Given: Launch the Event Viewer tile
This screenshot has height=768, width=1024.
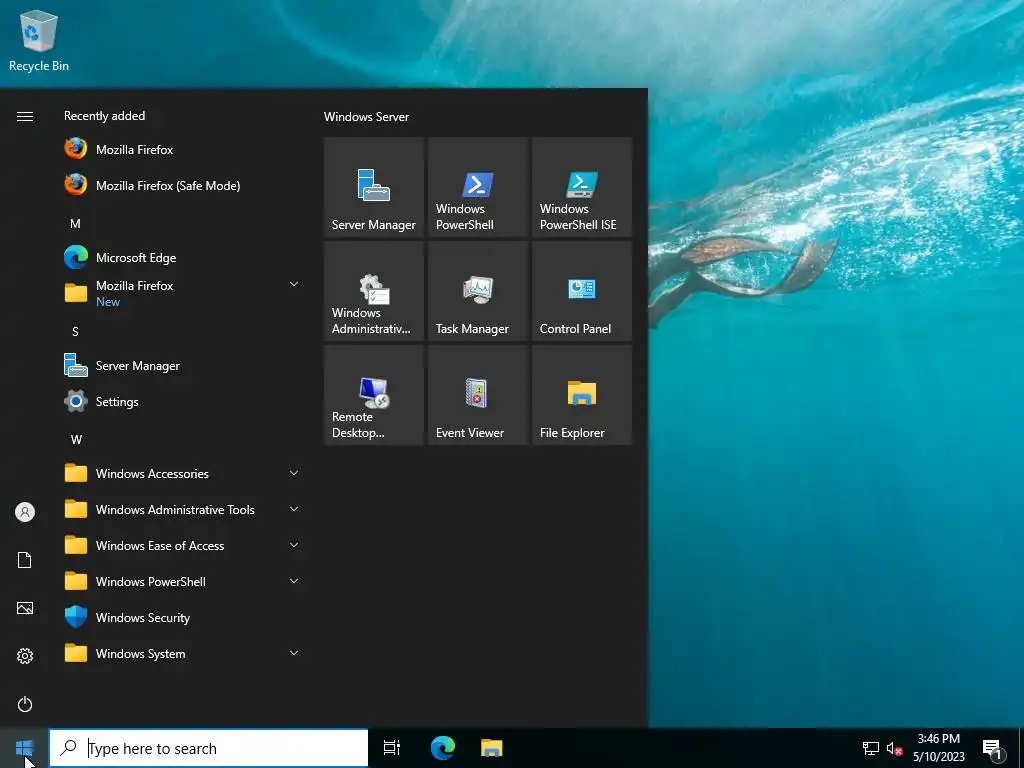Looking at the screenshot, I should point(477,395).
